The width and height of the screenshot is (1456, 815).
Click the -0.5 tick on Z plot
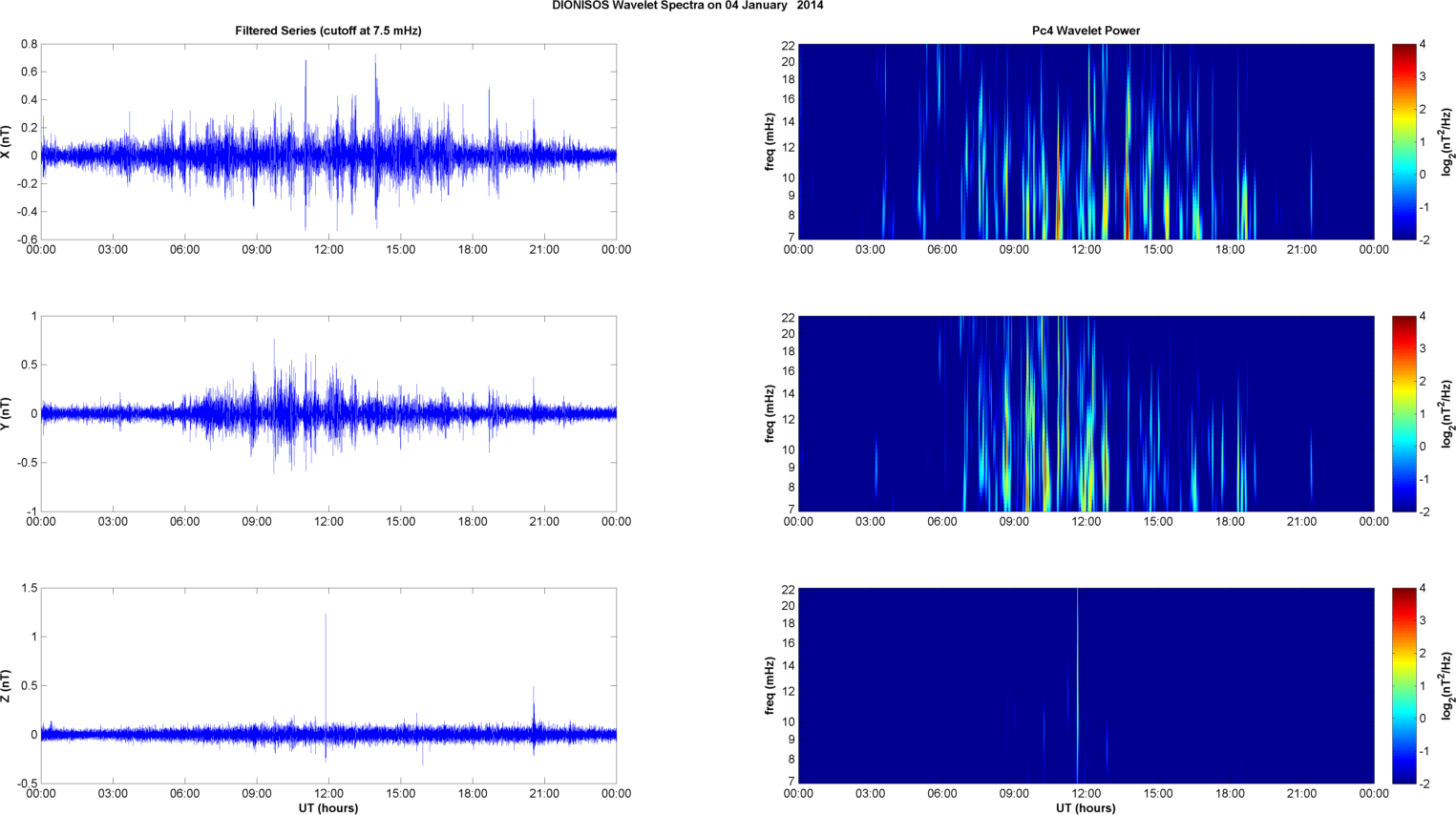coord(26,784)
